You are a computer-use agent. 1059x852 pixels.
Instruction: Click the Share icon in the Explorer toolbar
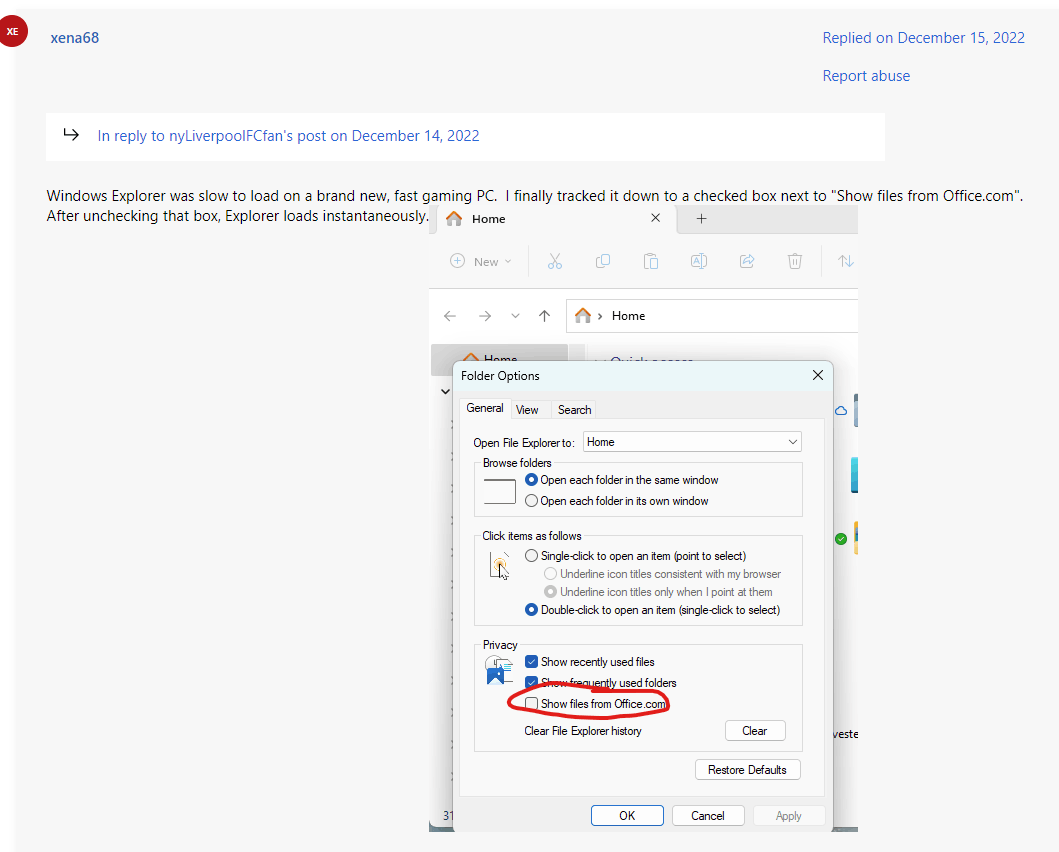click(746, 261)
